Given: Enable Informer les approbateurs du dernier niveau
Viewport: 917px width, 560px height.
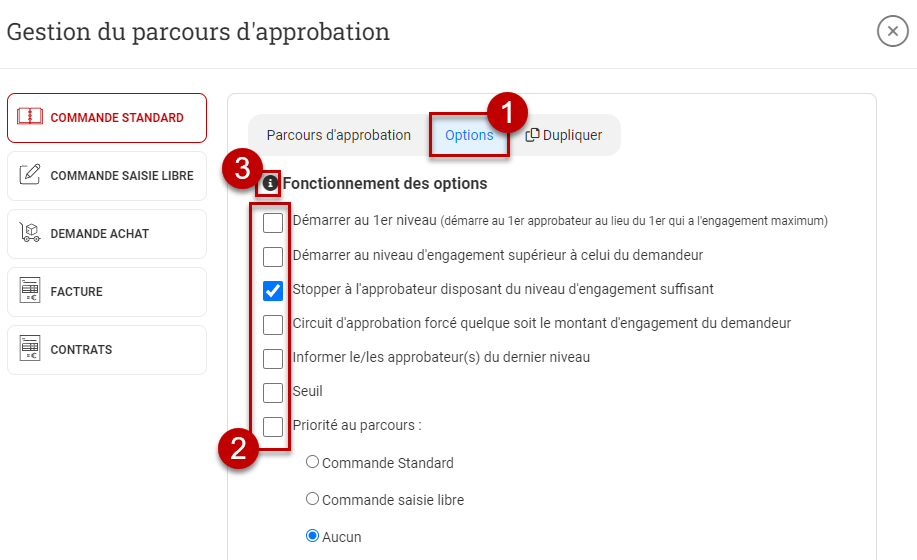Looking at the screenshot, I should pyautogui.click(x=273, y=358).
